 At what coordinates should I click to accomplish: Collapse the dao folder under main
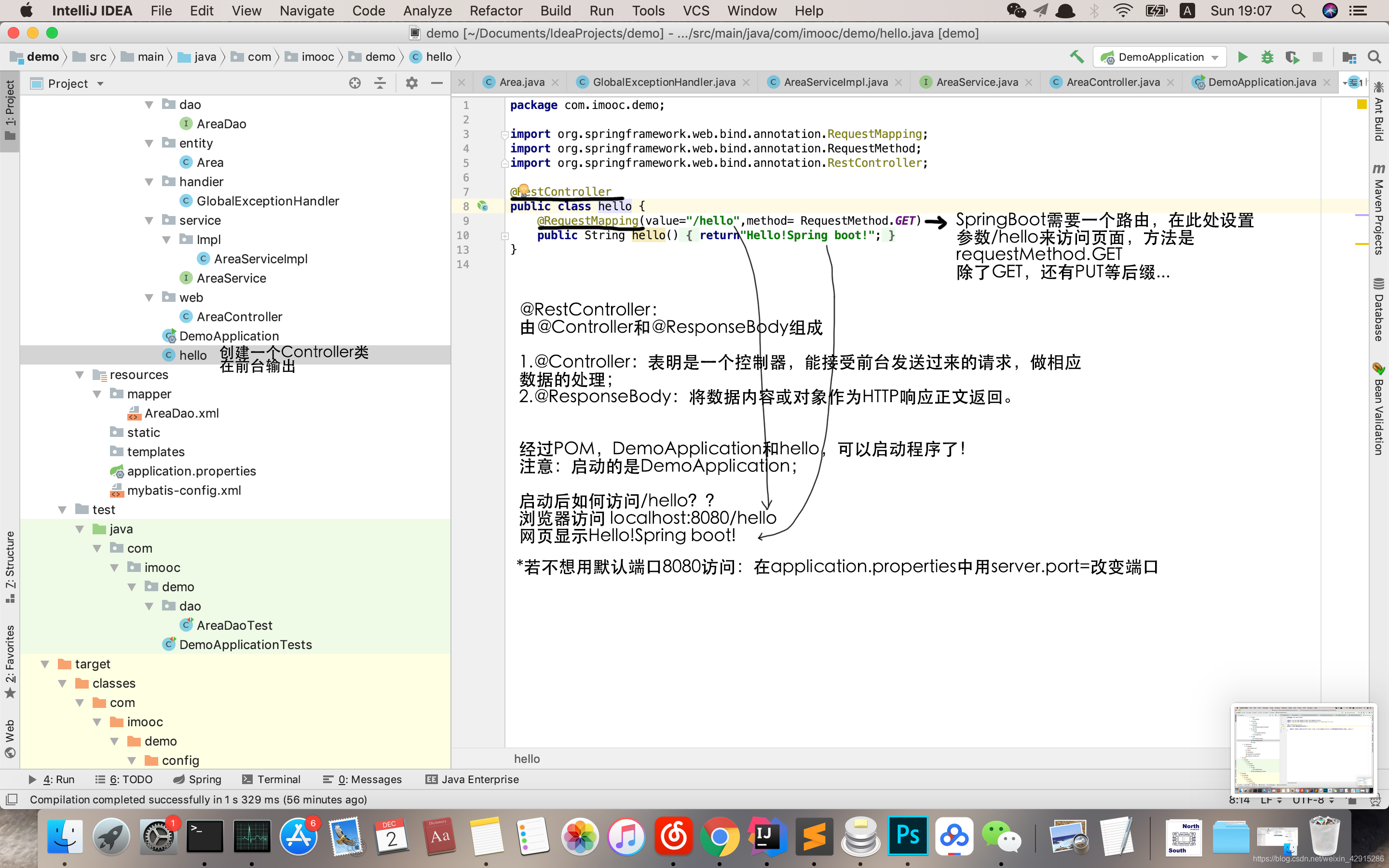149,105
